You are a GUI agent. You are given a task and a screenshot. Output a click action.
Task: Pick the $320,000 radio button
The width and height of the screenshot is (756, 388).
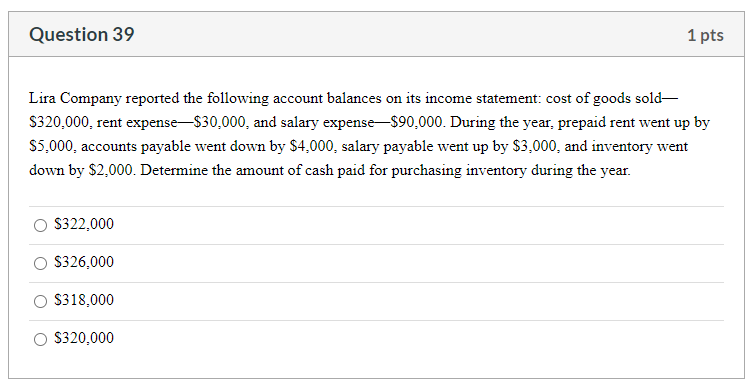coord(40,339)
